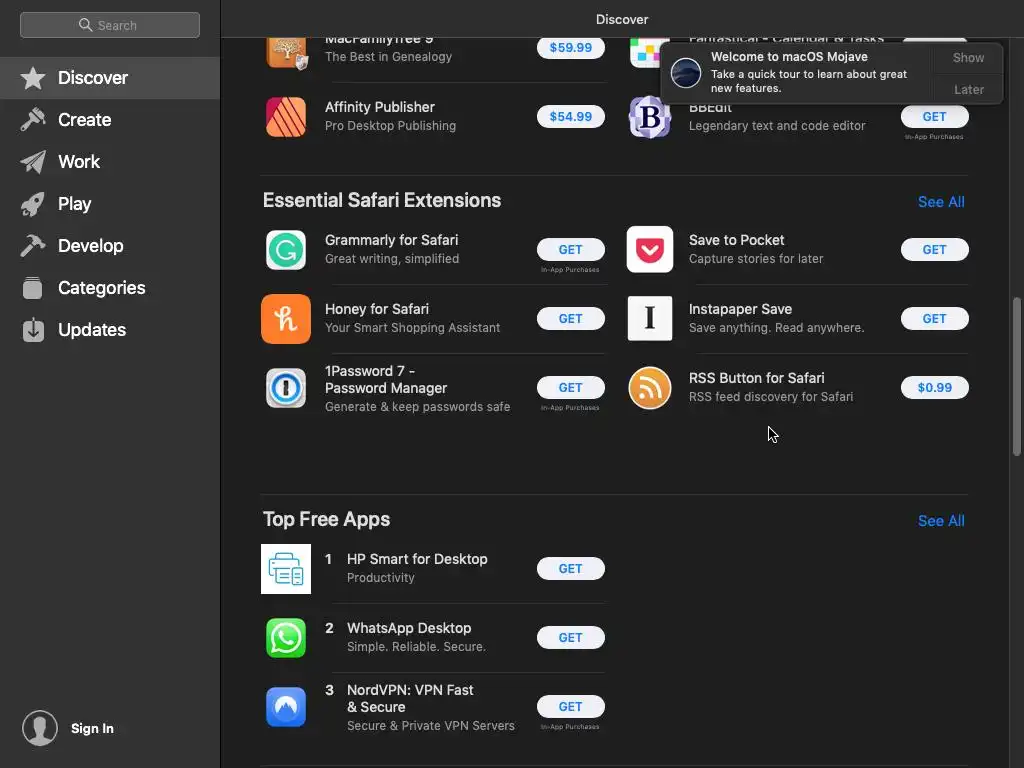This screenshot has height=768, width=1024.
Task: Get the Save to Pocket extension
Action: click(x=935, y=249)
